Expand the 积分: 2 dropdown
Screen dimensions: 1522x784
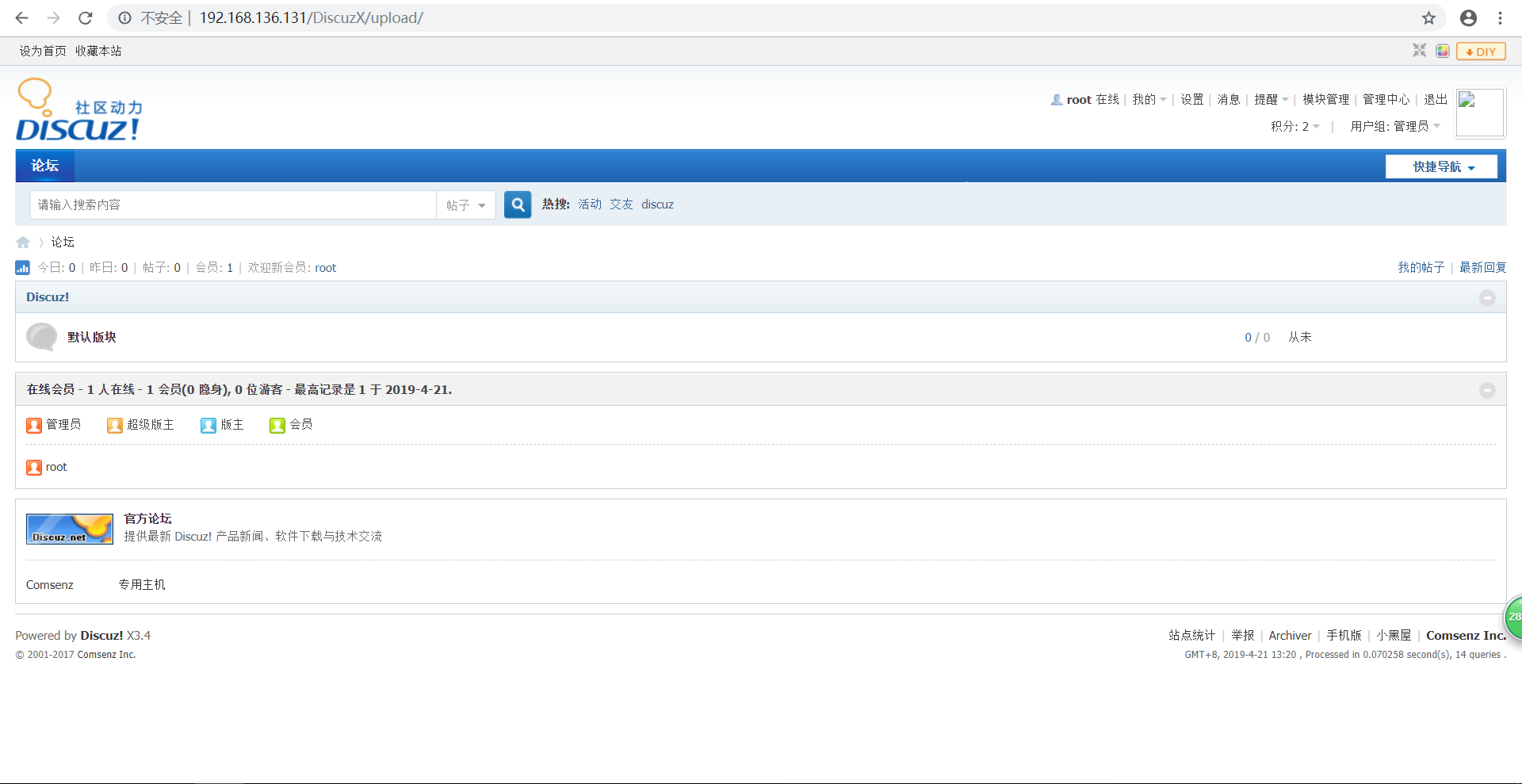tap(1294, 126)
